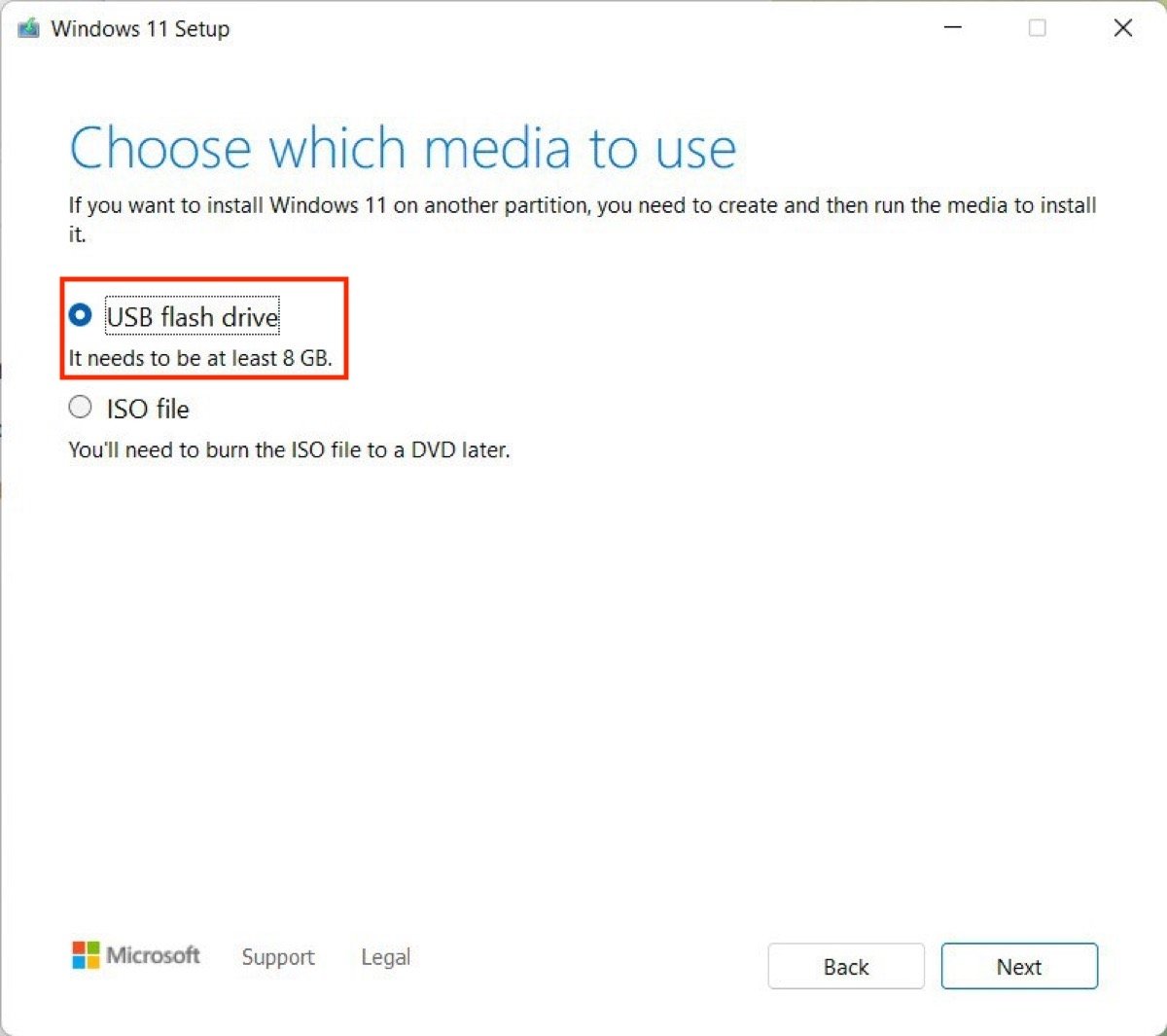Click 'It needs to be at least 8 GB.' text
Viewport: 1167px width, 1036px height.
pyautogui.click(x=200, y=358)
